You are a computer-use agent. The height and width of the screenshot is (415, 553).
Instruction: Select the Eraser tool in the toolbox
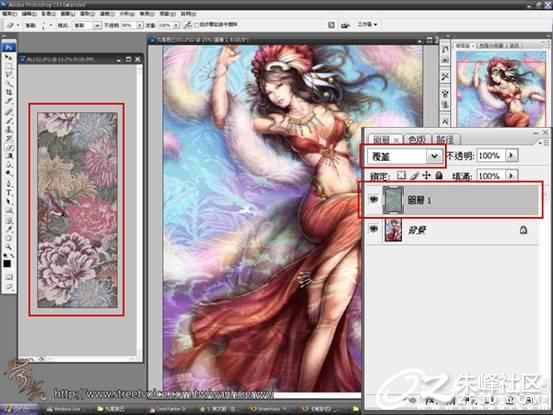(8, 147)
